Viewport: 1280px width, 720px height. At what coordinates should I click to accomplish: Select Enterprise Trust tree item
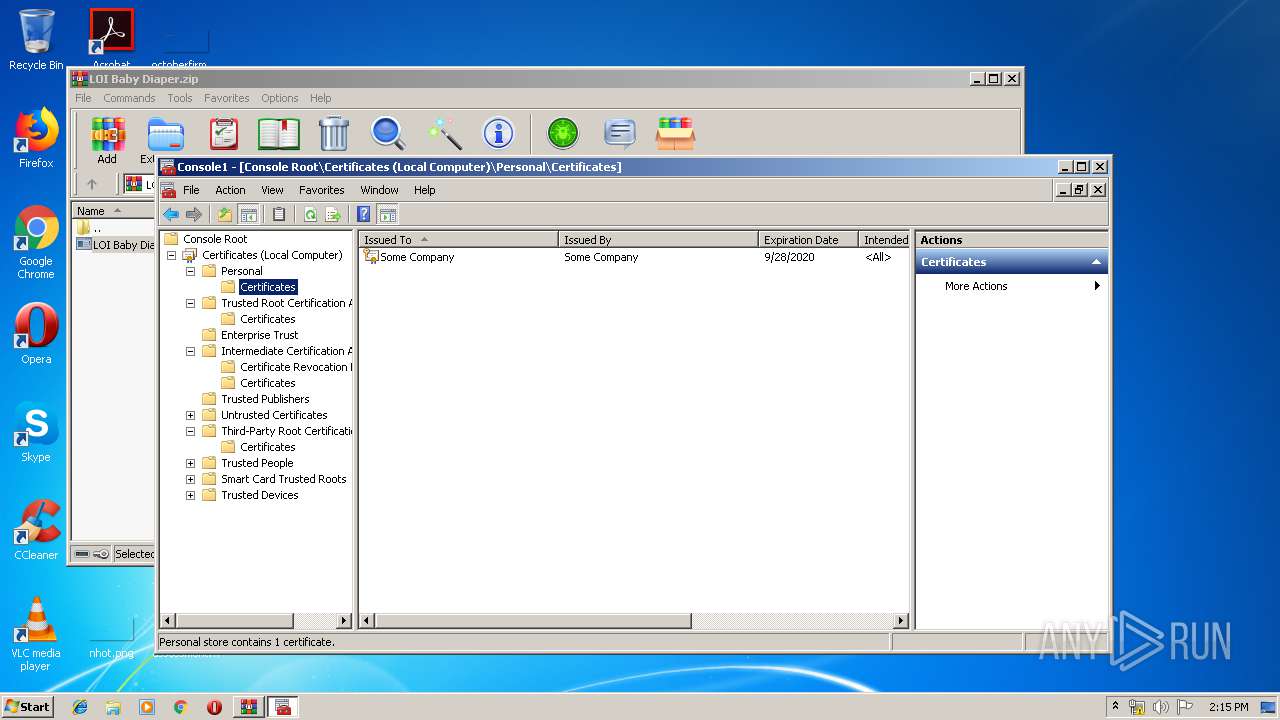click(259, 335)
